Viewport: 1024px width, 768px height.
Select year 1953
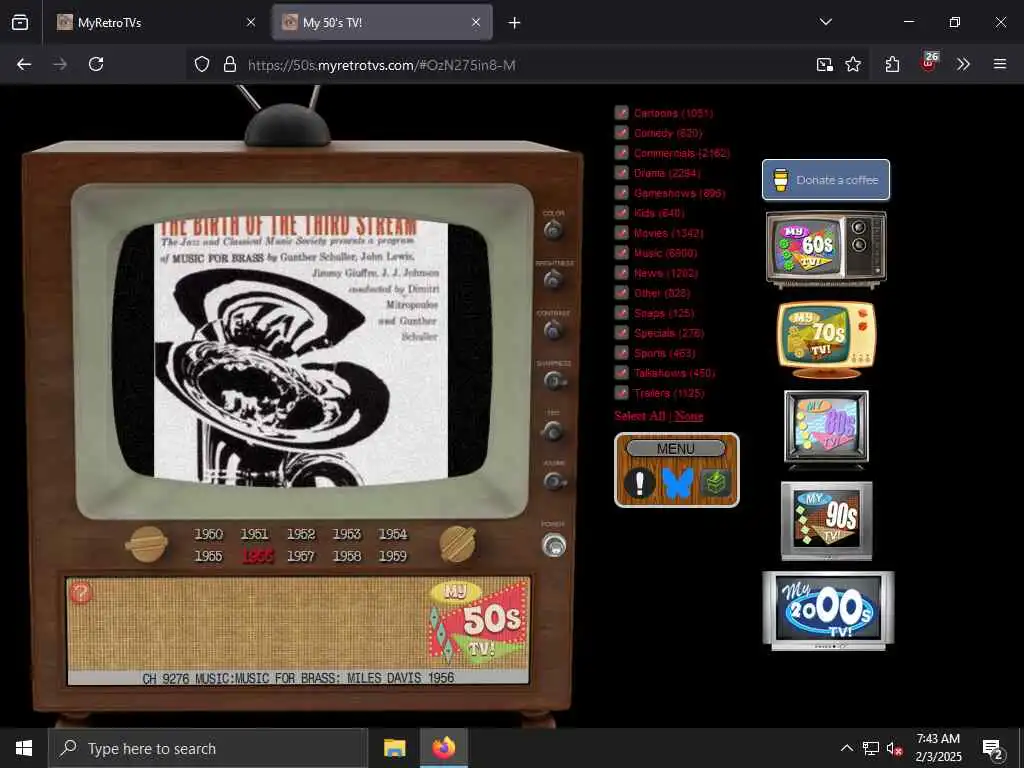coord(347,534)
